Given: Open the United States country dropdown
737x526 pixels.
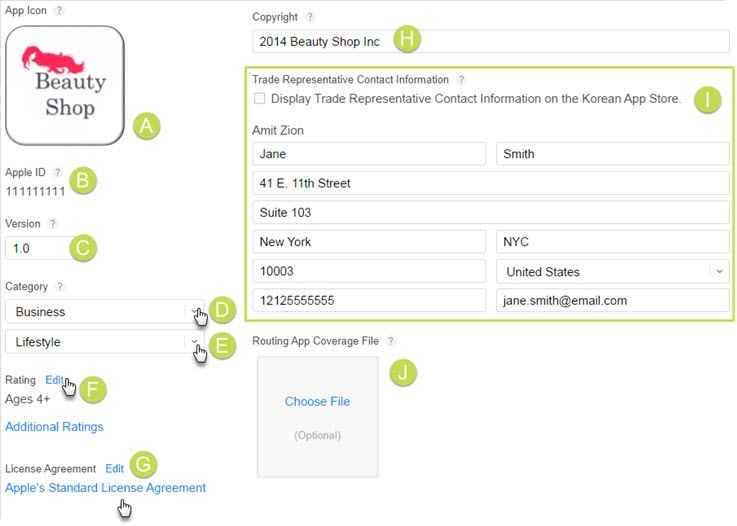Looking at the screenshot, I should 613,271.
